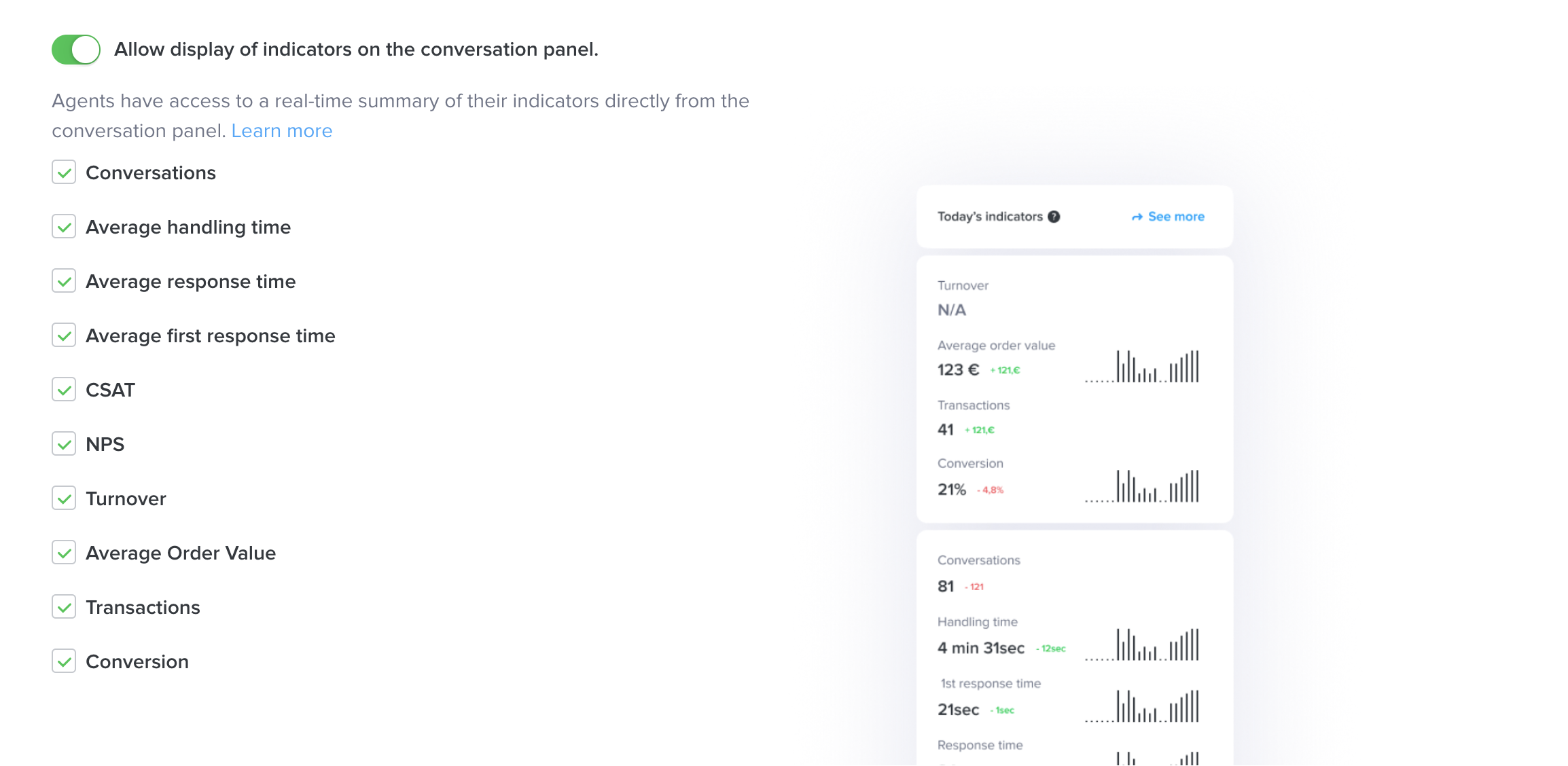Screen dimensions: 1568x766
Task: Uncheck the Conversations checkbox
Action: point(64,172)
